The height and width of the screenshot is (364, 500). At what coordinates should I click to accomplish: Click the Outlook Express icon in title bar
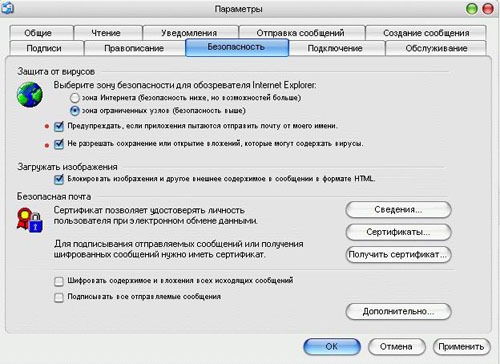tap(7, 7)
